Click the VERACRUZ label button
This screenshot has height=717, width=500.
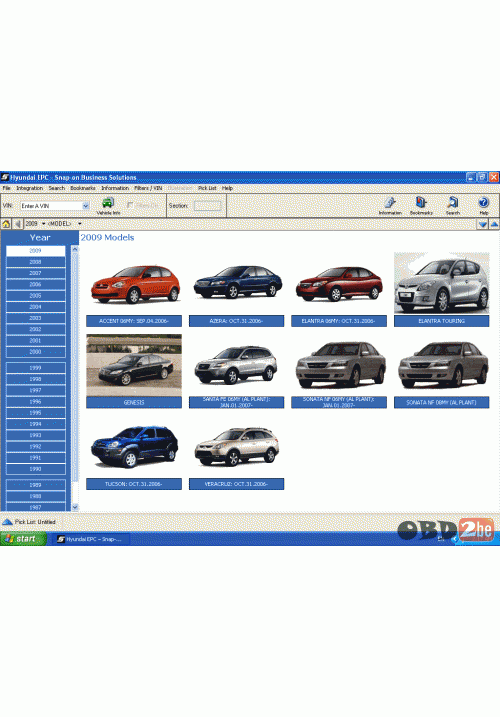point(237,484)
